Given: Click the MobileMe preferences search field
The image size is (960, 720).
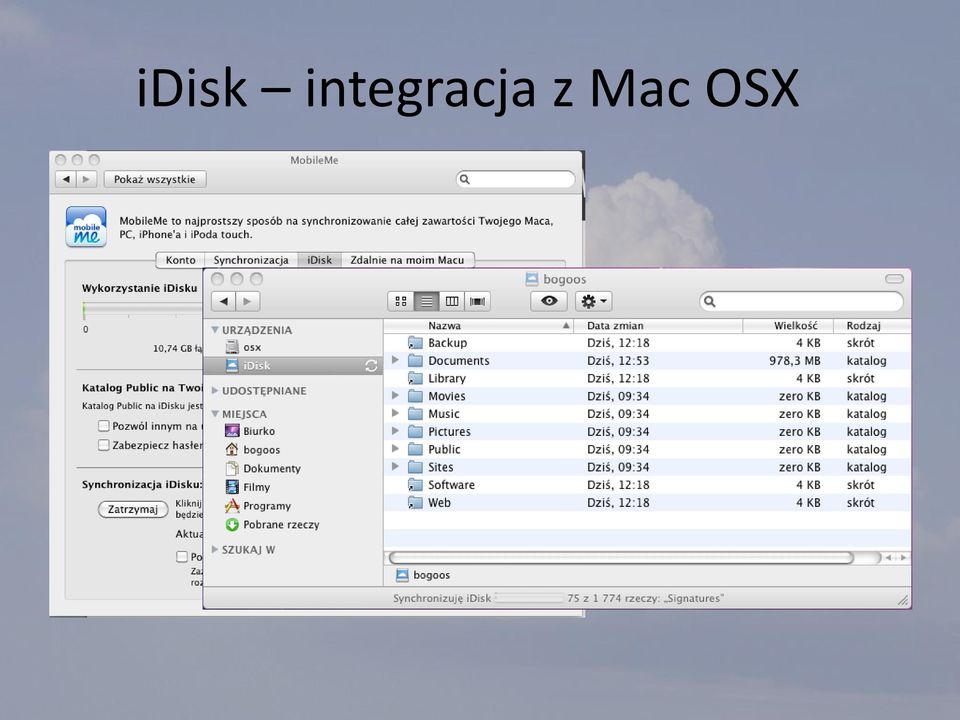Looking at the screenshot, I should coord(516,179).
